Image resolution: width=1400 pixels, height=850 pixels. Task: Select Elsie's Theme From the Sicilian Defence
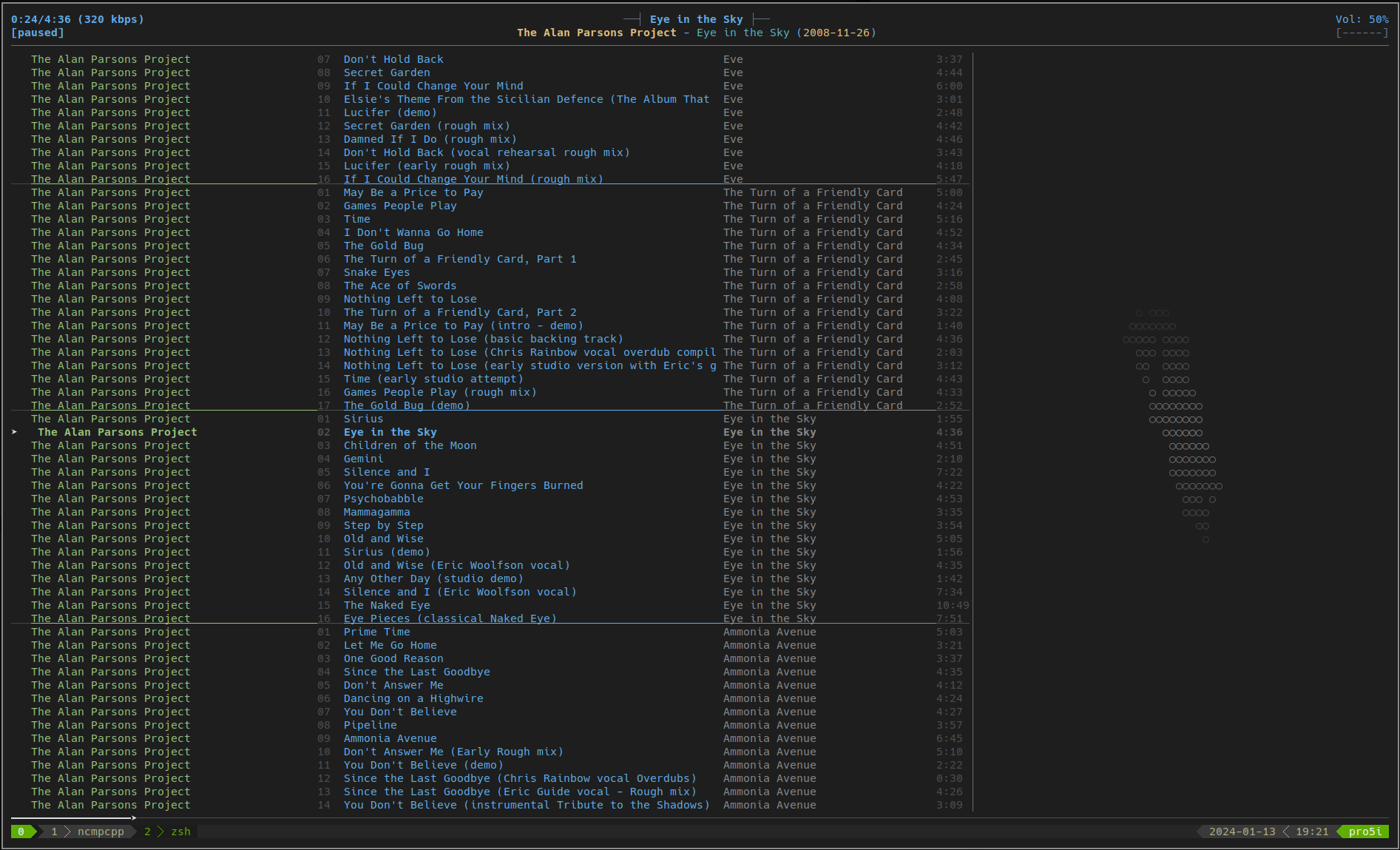526,99
